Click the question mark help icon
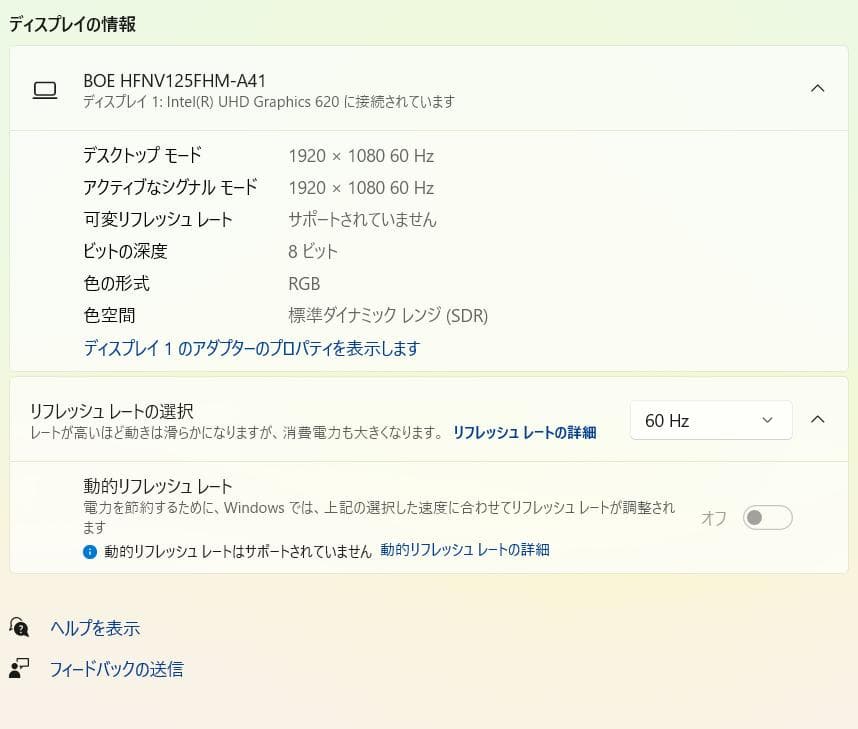This screenshot has height=729, width=858. pyautogui.click(x=21, y=628)
